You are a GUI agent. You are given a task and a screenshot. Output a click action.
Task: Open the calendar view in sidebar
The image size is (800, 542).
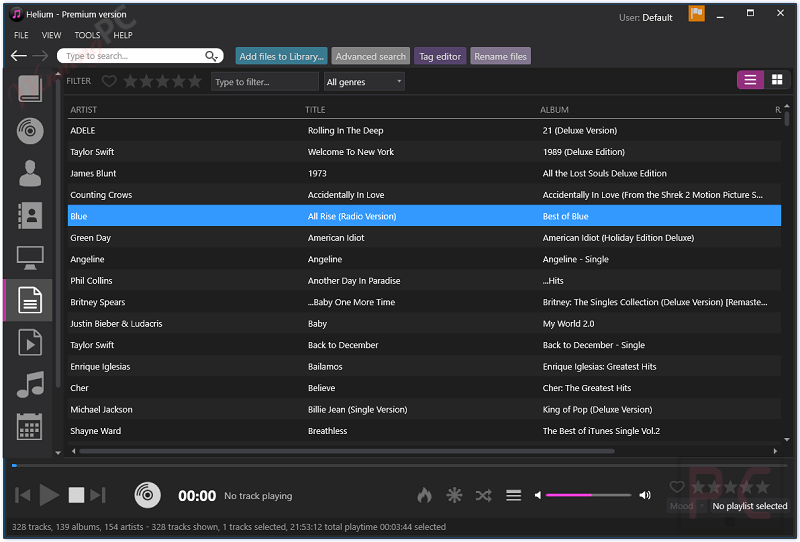[30, 427]
